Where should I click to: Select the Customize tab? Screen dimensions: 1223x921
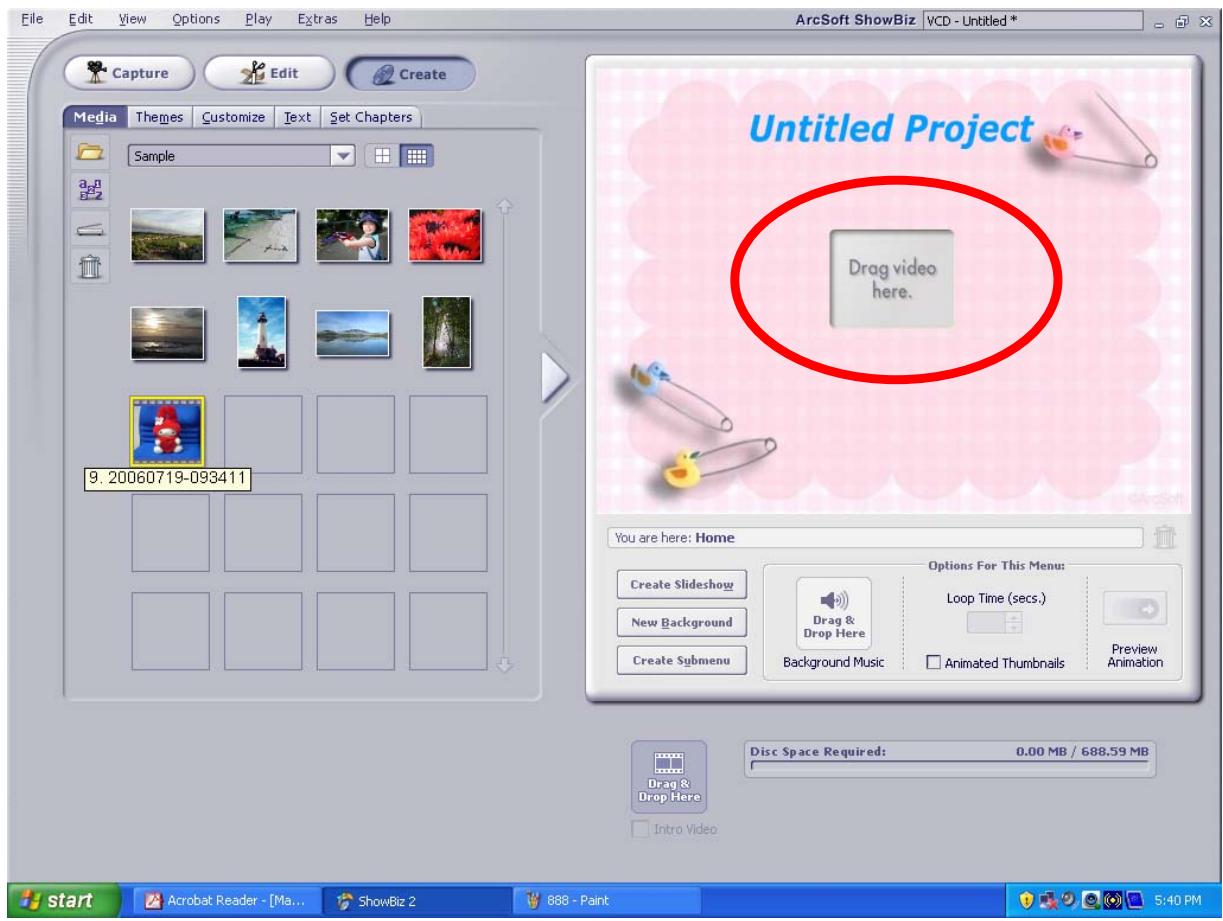[x=233, y=117]
